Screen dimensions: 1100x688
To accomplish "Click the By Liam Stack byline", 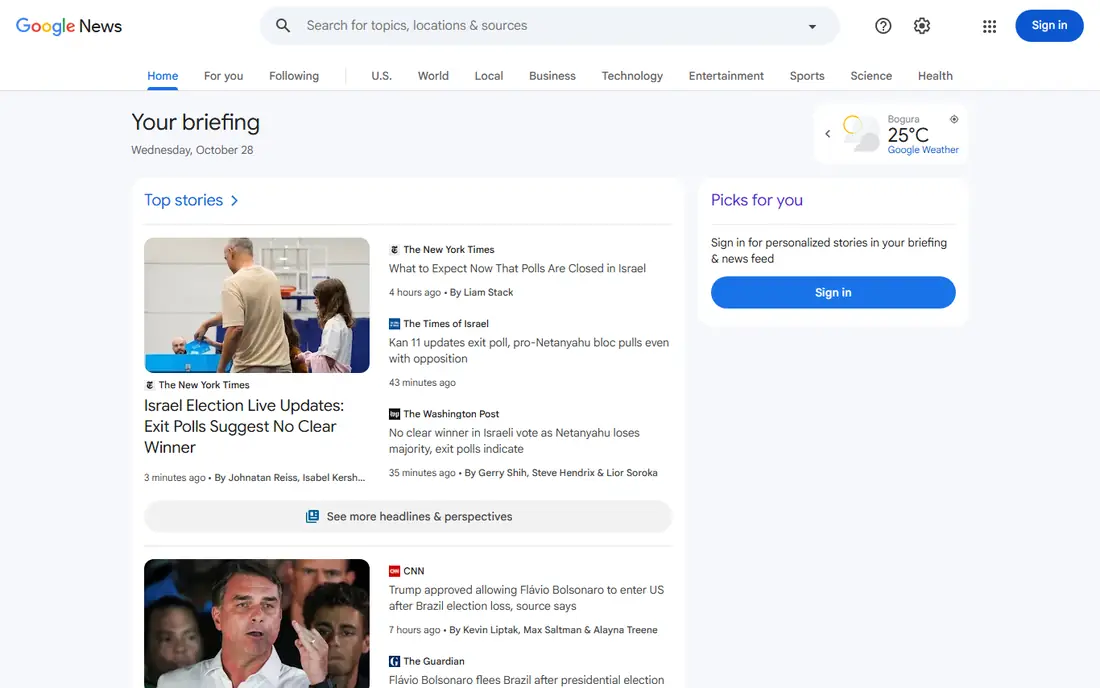I will click(481, 292).
